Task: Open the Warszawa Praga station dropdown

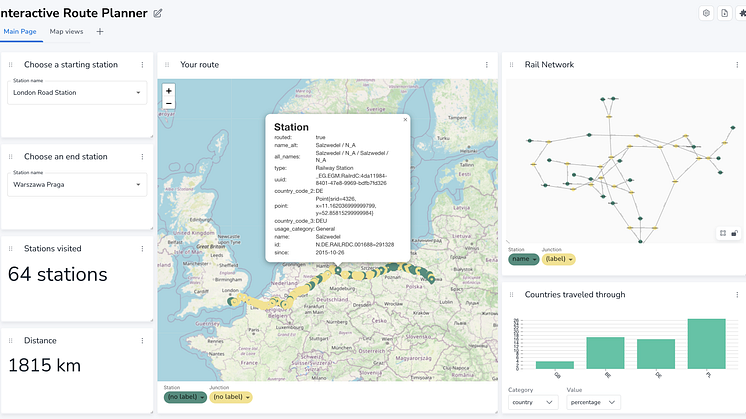Action: click(x=77, y=185)
